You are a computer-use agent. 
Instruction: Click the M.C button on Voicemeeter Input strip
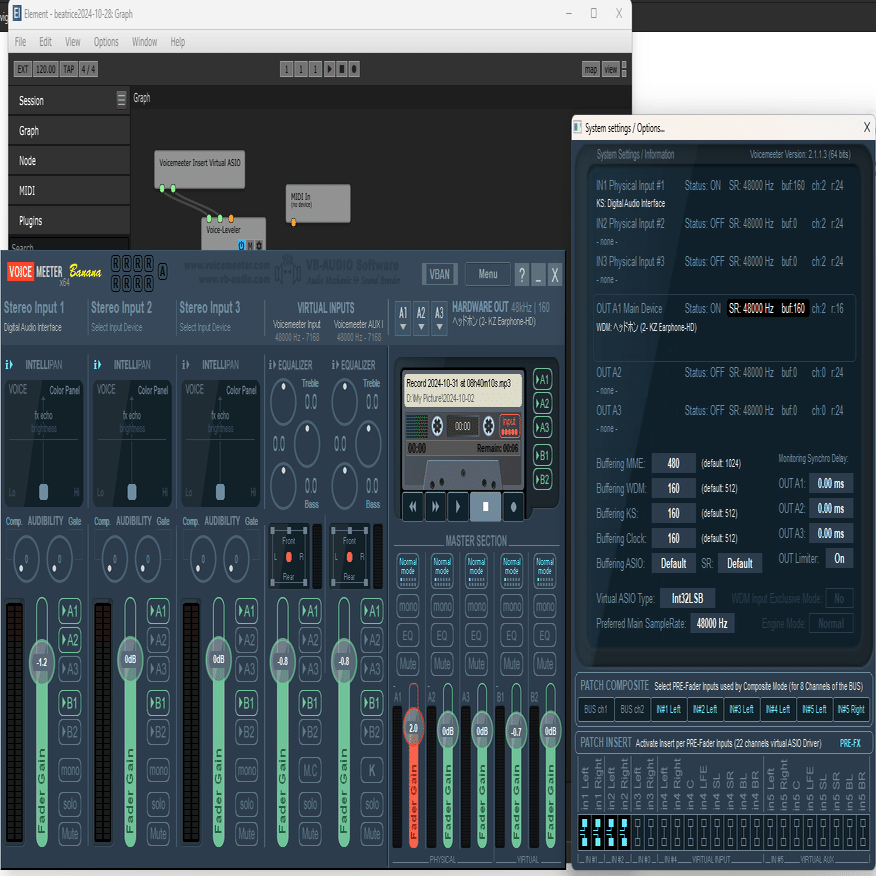click(310, 771)
